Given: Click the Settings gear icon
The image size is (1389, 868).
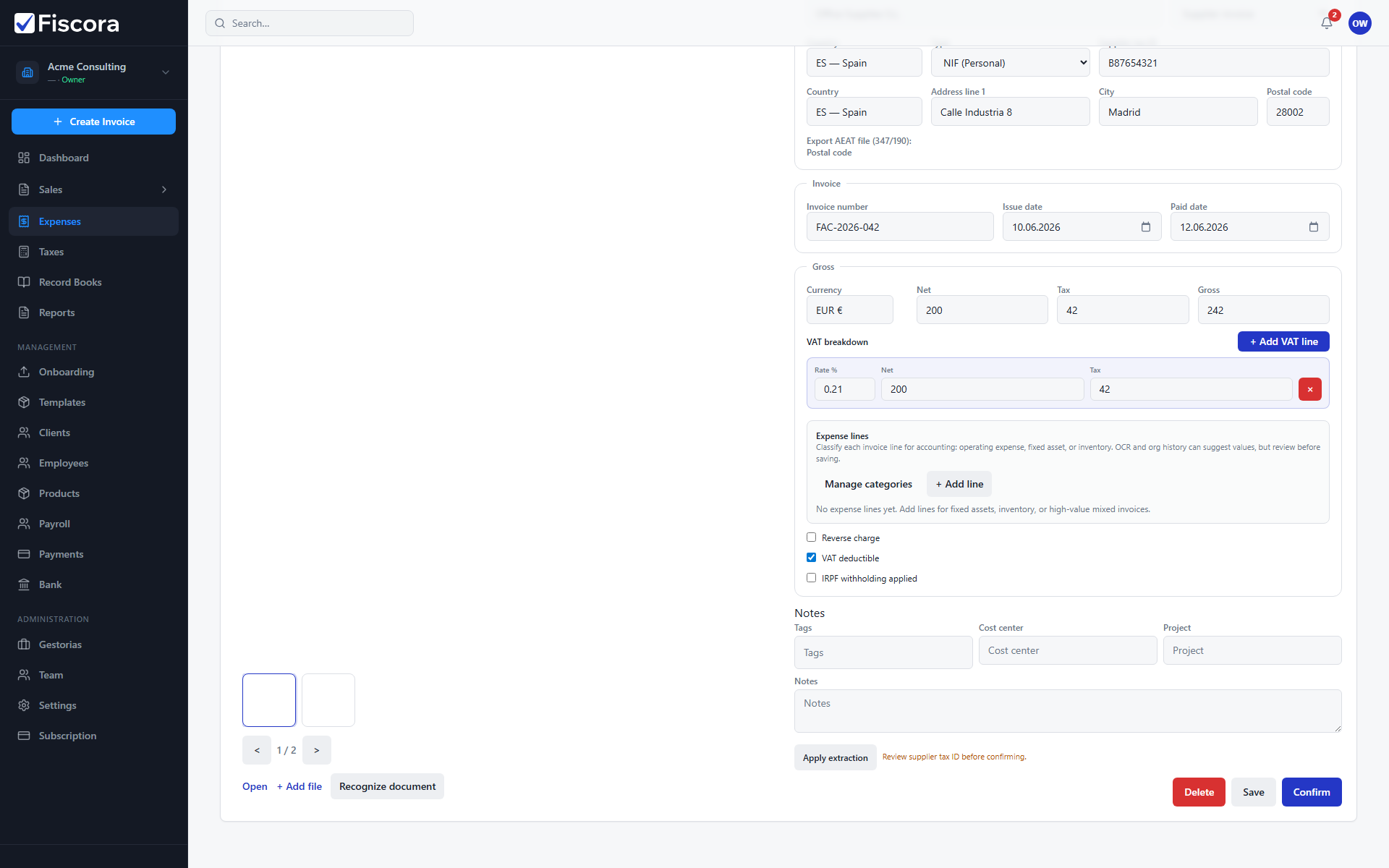Looking at the screenshot, I should coord(24,705).
